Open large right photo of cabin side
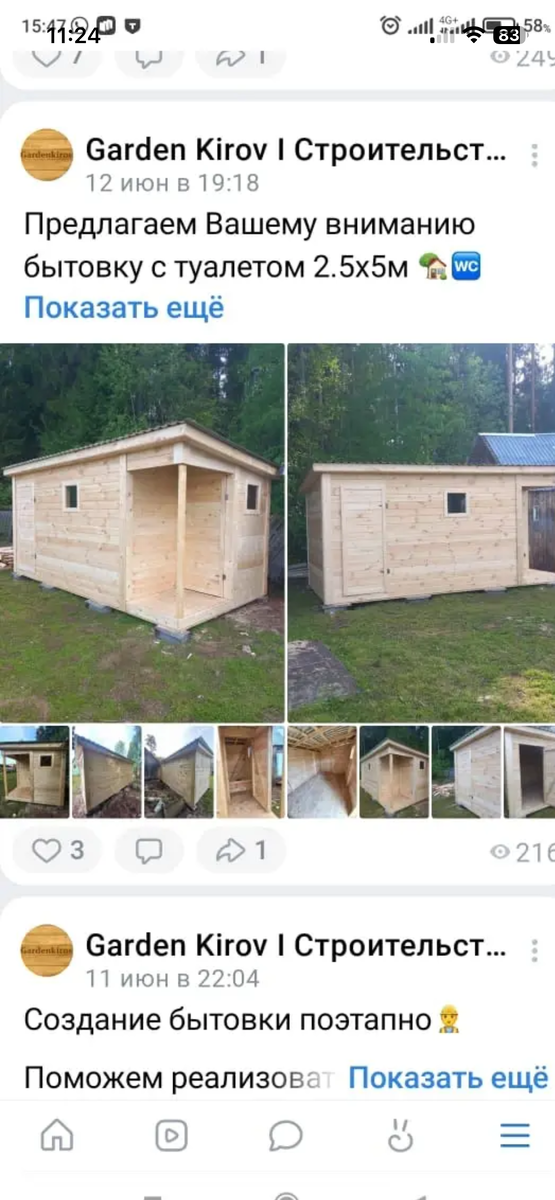 422,533
